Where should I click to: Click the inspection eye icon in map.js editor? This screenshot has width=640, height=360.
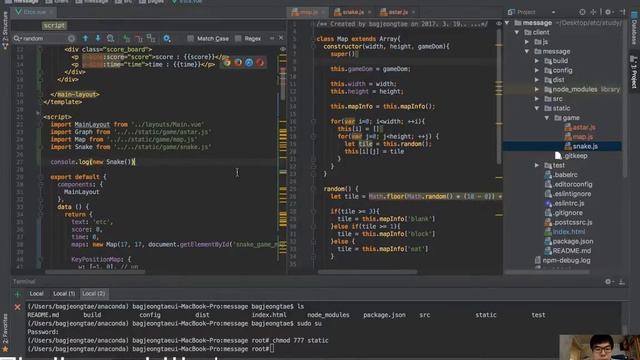(499, 24)
